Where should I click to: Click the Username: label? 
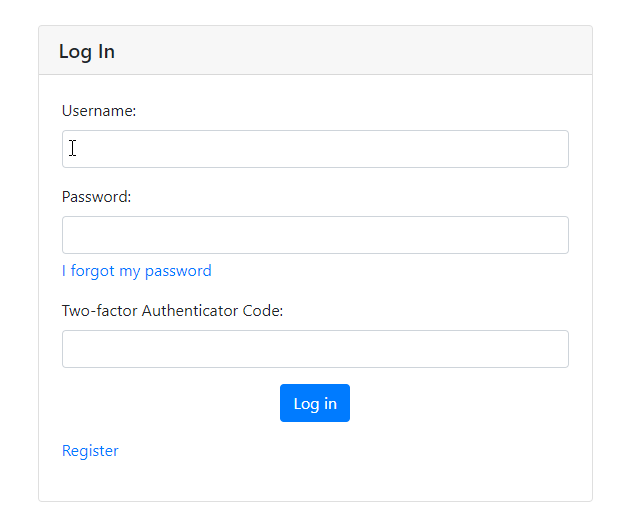tap(99, 111)
